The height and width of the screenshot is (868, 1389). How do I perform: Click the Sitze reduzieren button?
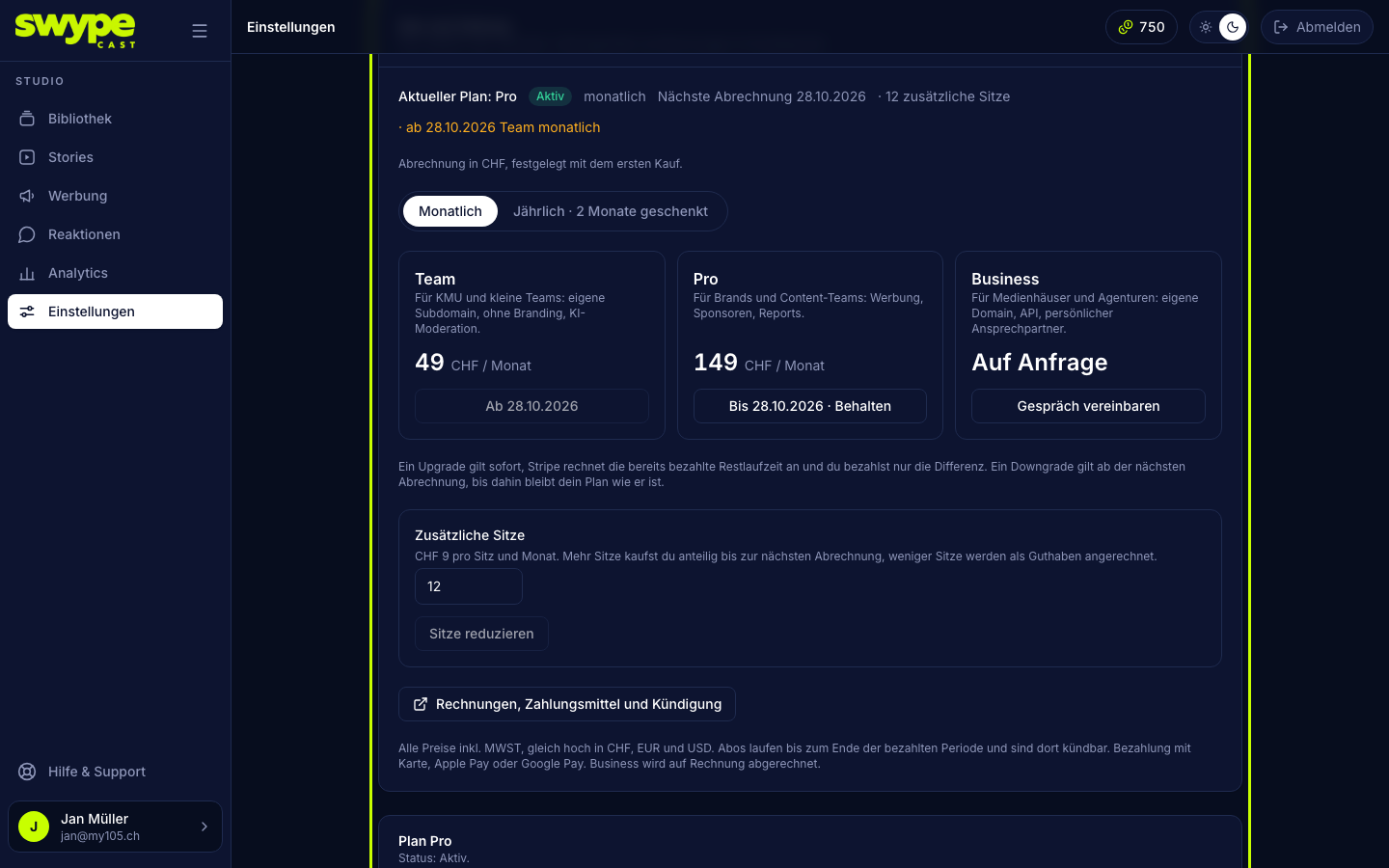[x=481, y=634]
